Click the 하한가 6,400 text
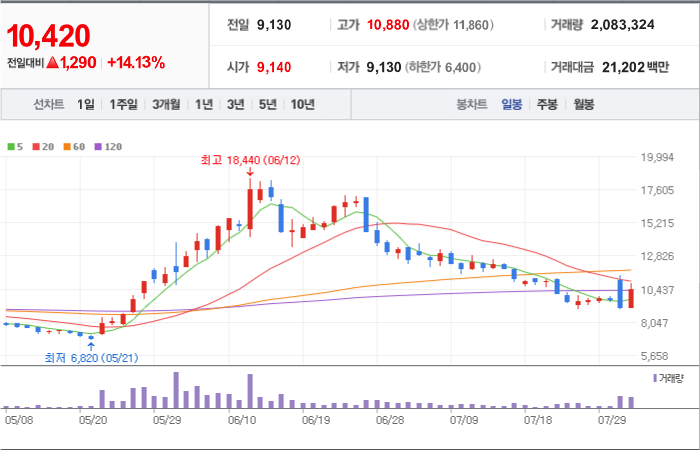 (x=442, y=67)
